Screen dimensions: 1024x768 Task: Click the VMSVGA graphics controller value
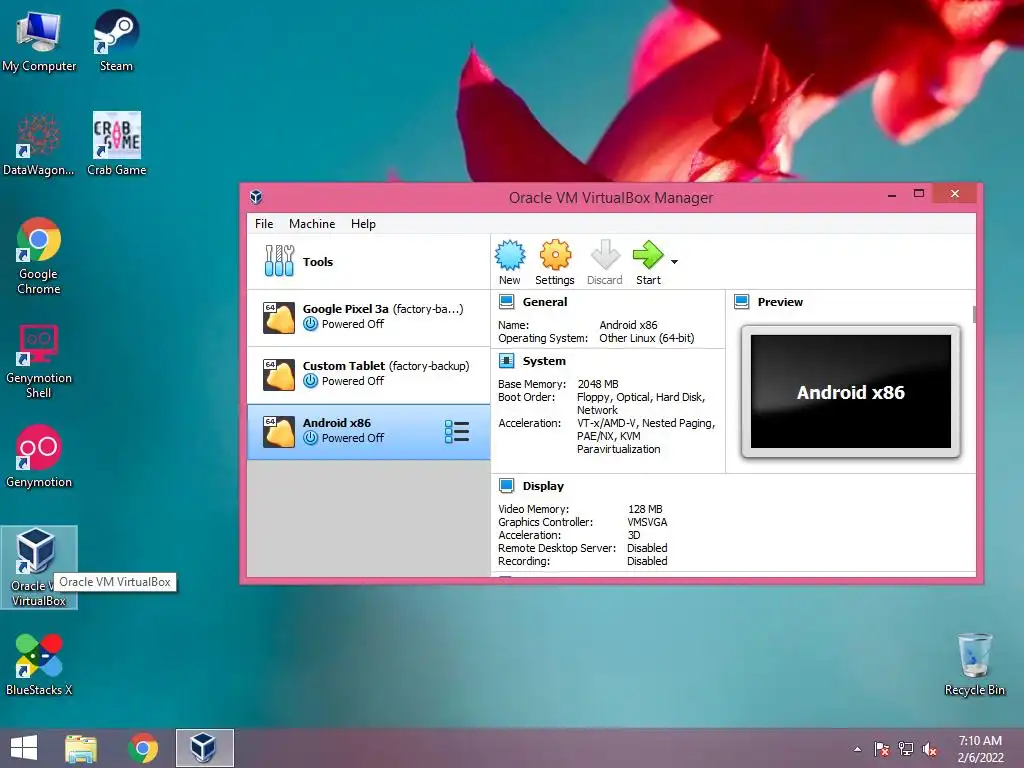coord(647,522)
